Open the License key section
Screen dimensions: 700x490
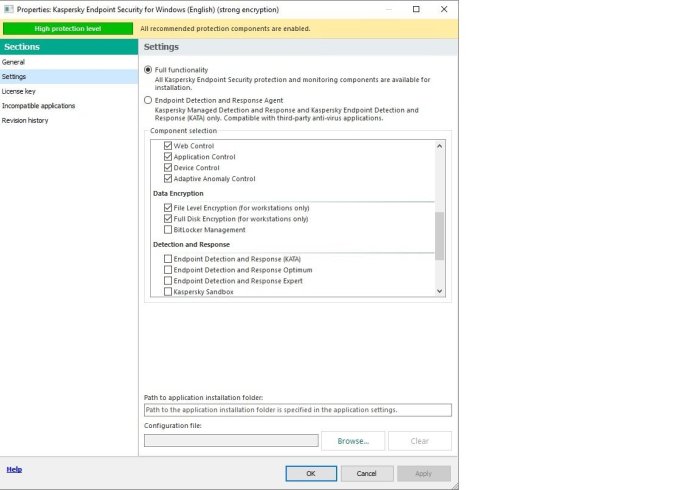click(69, 91)
